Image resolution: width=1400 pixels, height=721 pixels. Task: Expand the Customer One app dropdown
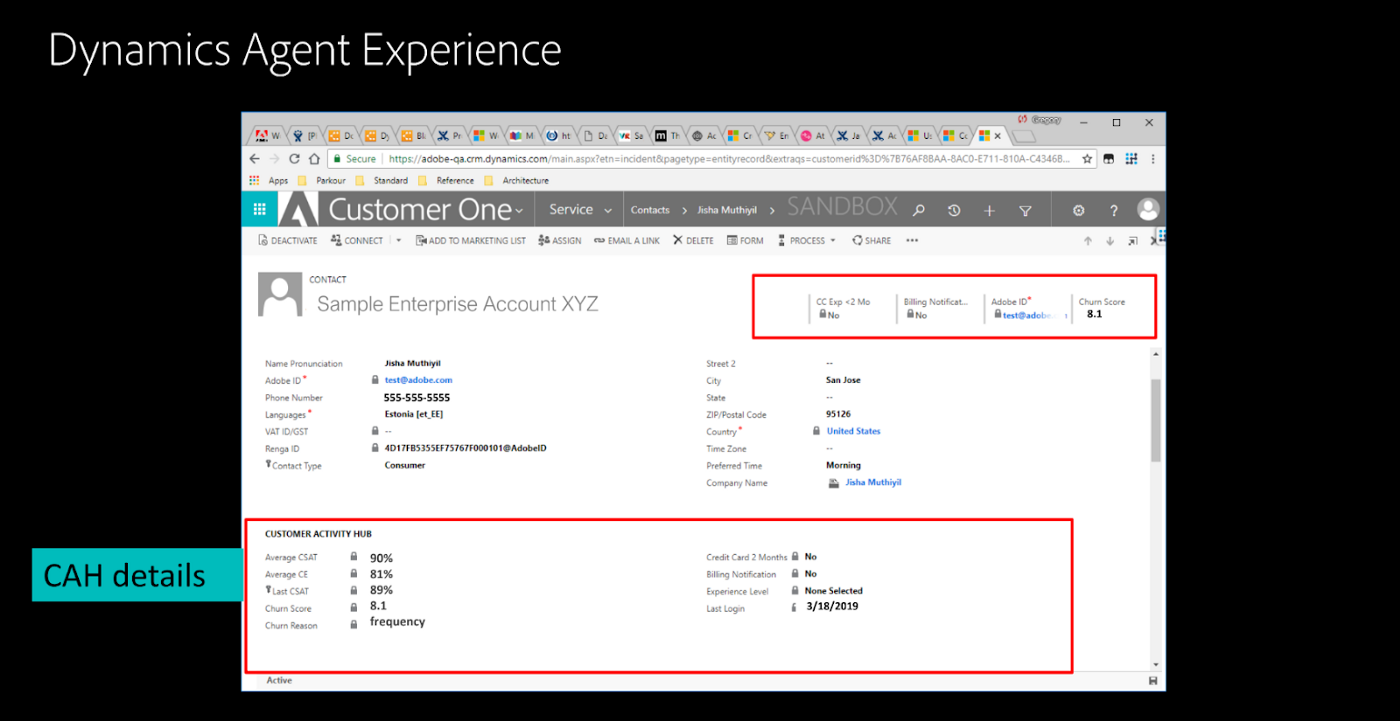(520, 209)
